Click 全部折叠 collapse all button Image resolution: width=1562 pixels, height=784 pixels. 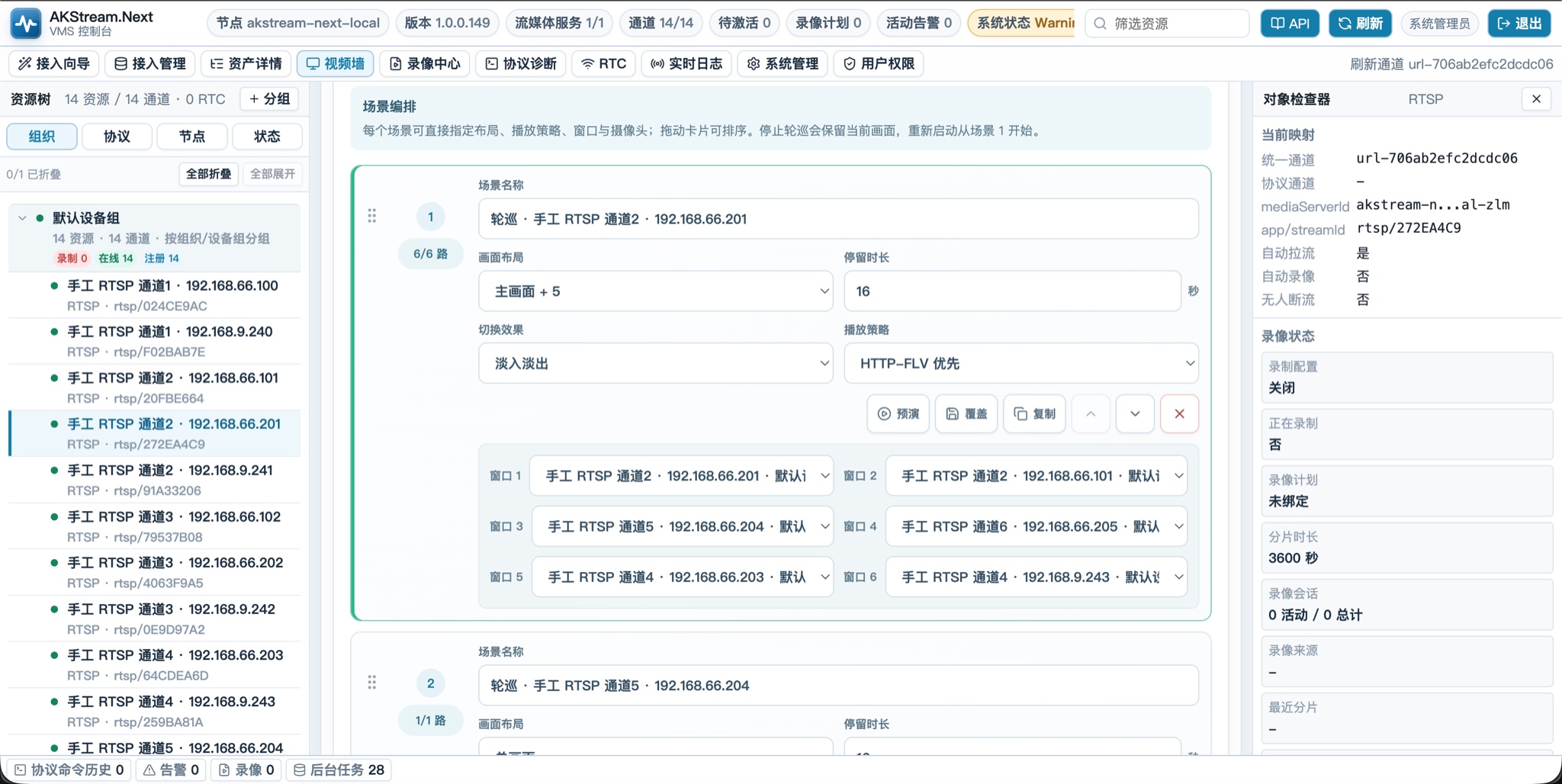coord(209,174)
